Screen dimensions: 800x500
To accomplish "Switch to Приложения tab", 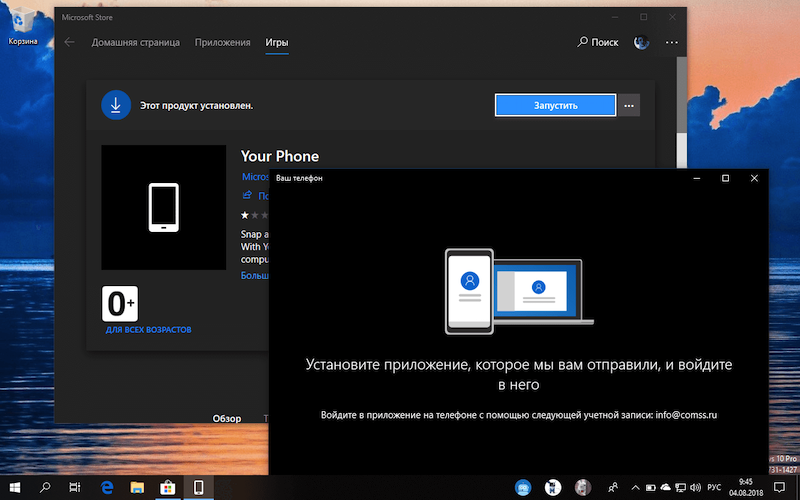I will coord(222,43).
